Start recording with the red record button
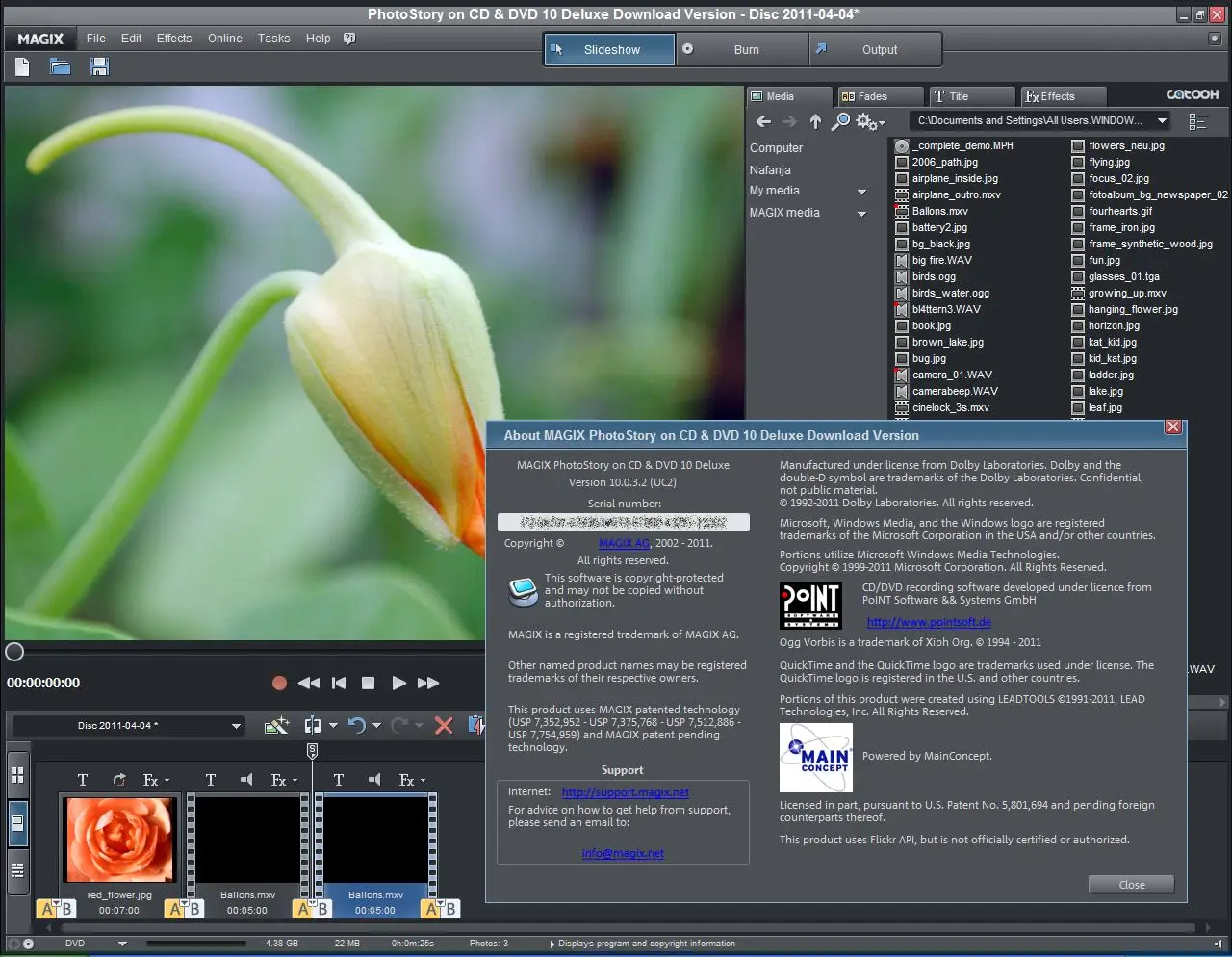Viewport: 1232px width, 957px height. tap(279, 683)
